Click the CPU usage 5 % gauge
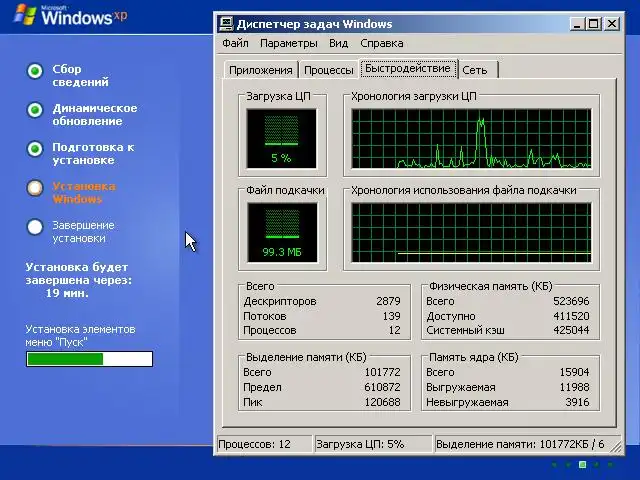640x480 pixels. coord(281,138)
